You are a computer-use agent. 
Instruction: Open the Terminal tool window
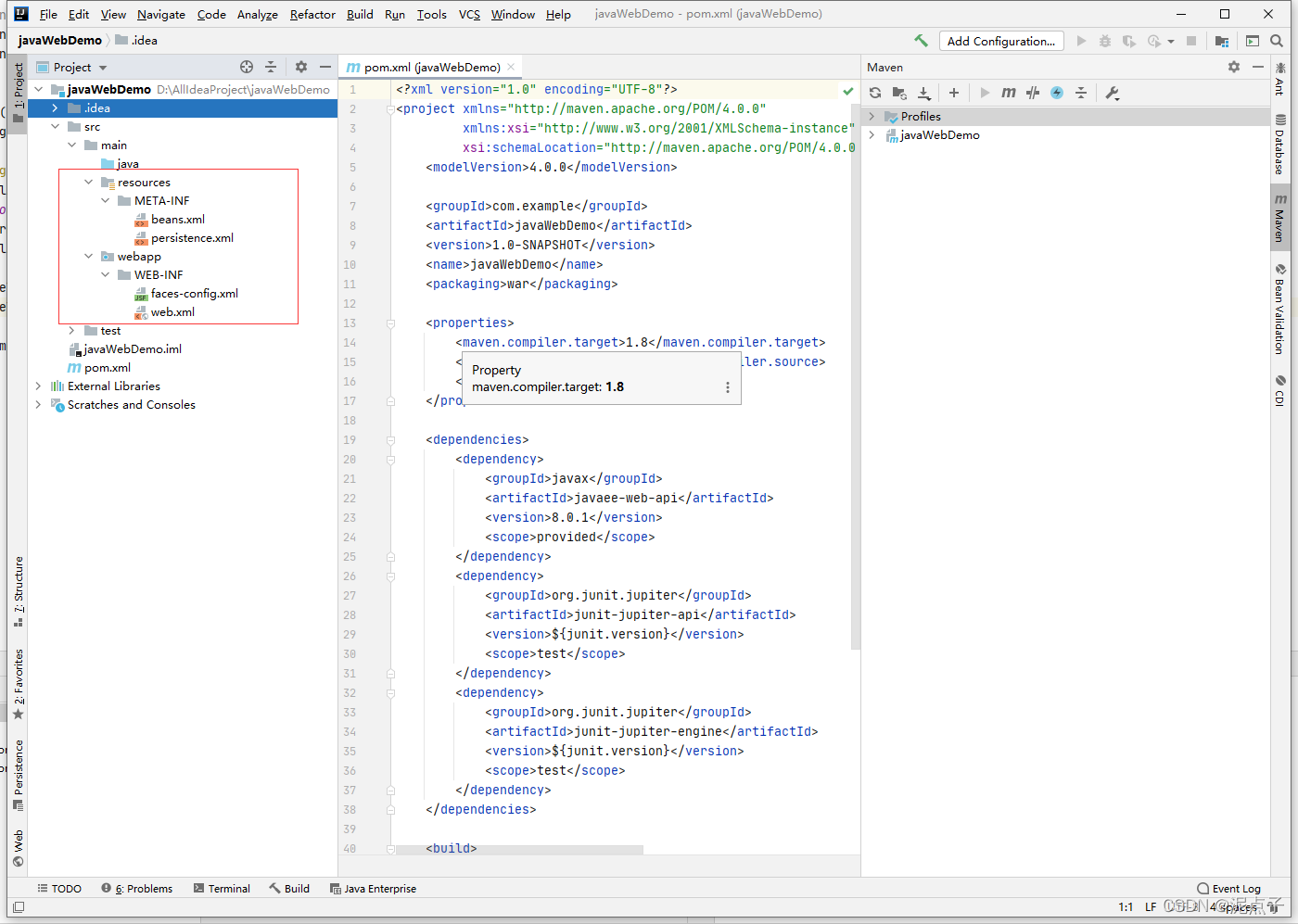[222, 888]
